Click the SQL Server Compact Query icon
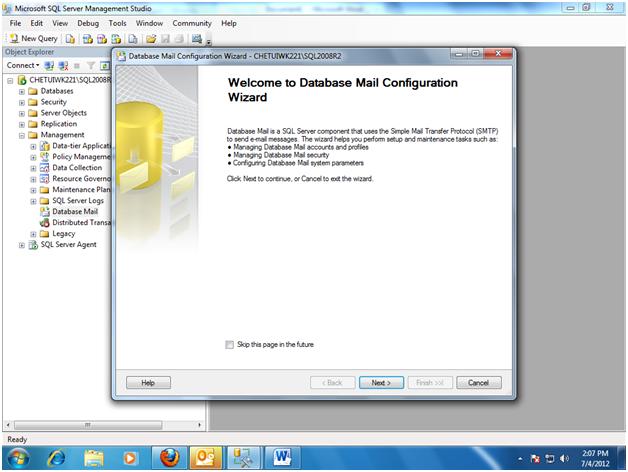628x472 pixels. click(x=133, y=39)
